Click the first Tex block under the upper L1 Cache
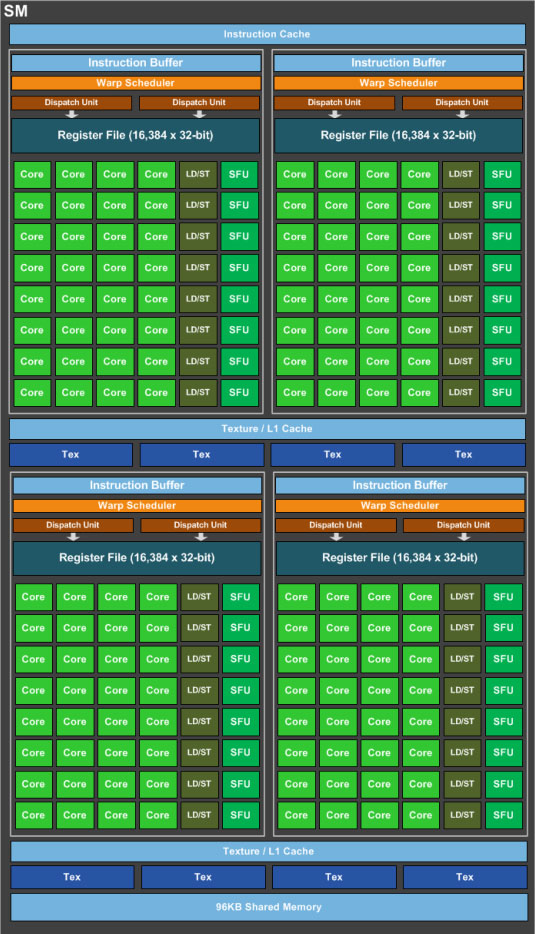This screenshot has width=535, height=934. tap(71, 454)
